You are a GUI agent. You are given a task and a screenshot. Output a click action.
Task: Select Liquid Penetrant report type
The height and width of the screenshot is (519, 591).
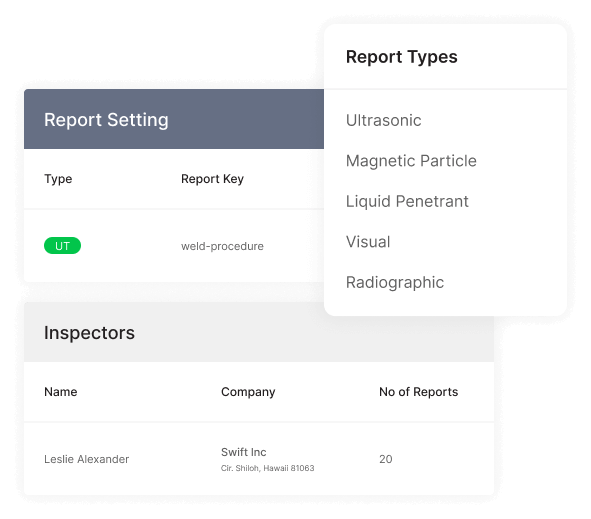pyautogui.click(x=407, y=201)
